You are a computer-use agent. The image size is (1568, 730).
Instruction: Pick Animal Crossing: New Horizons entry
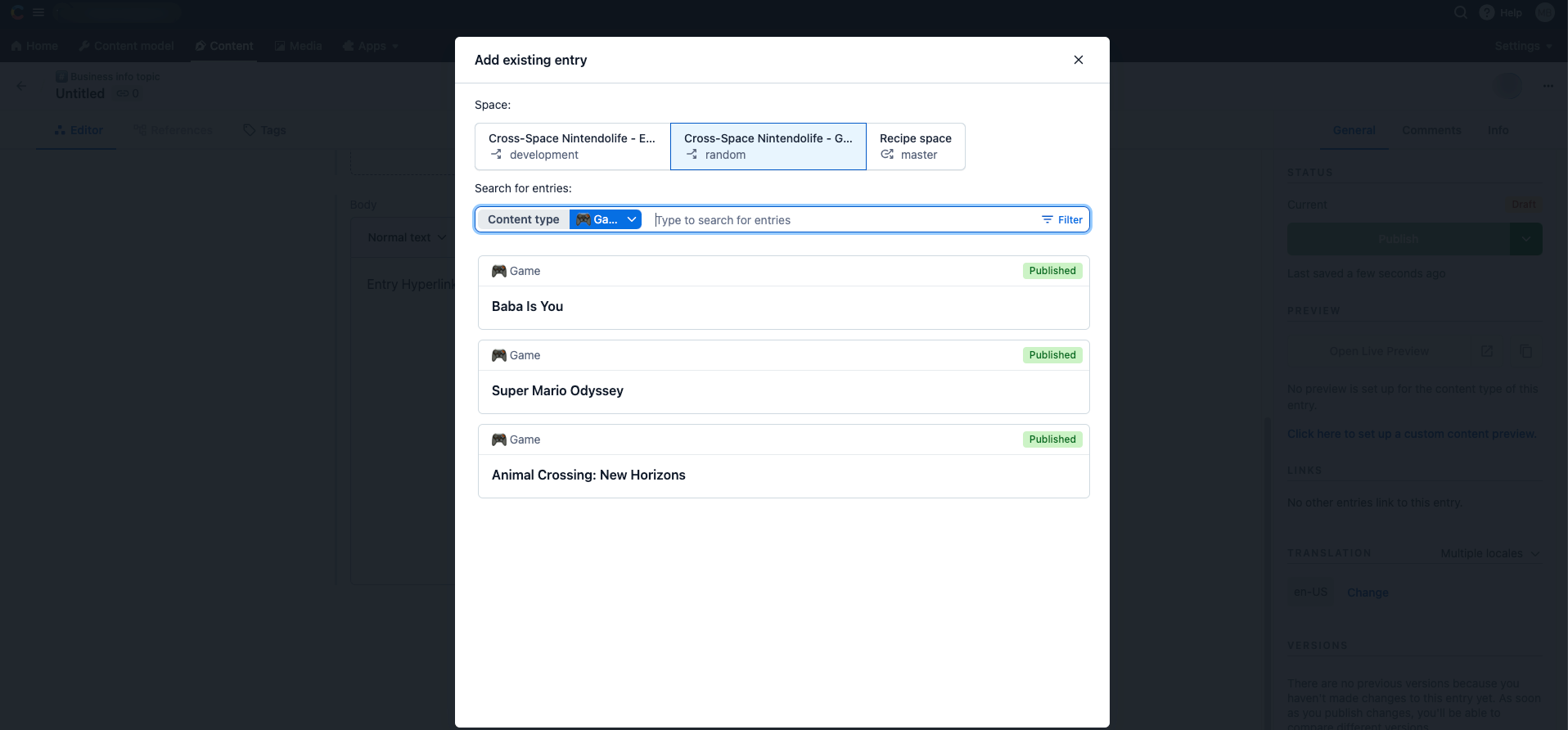point(784,462)
